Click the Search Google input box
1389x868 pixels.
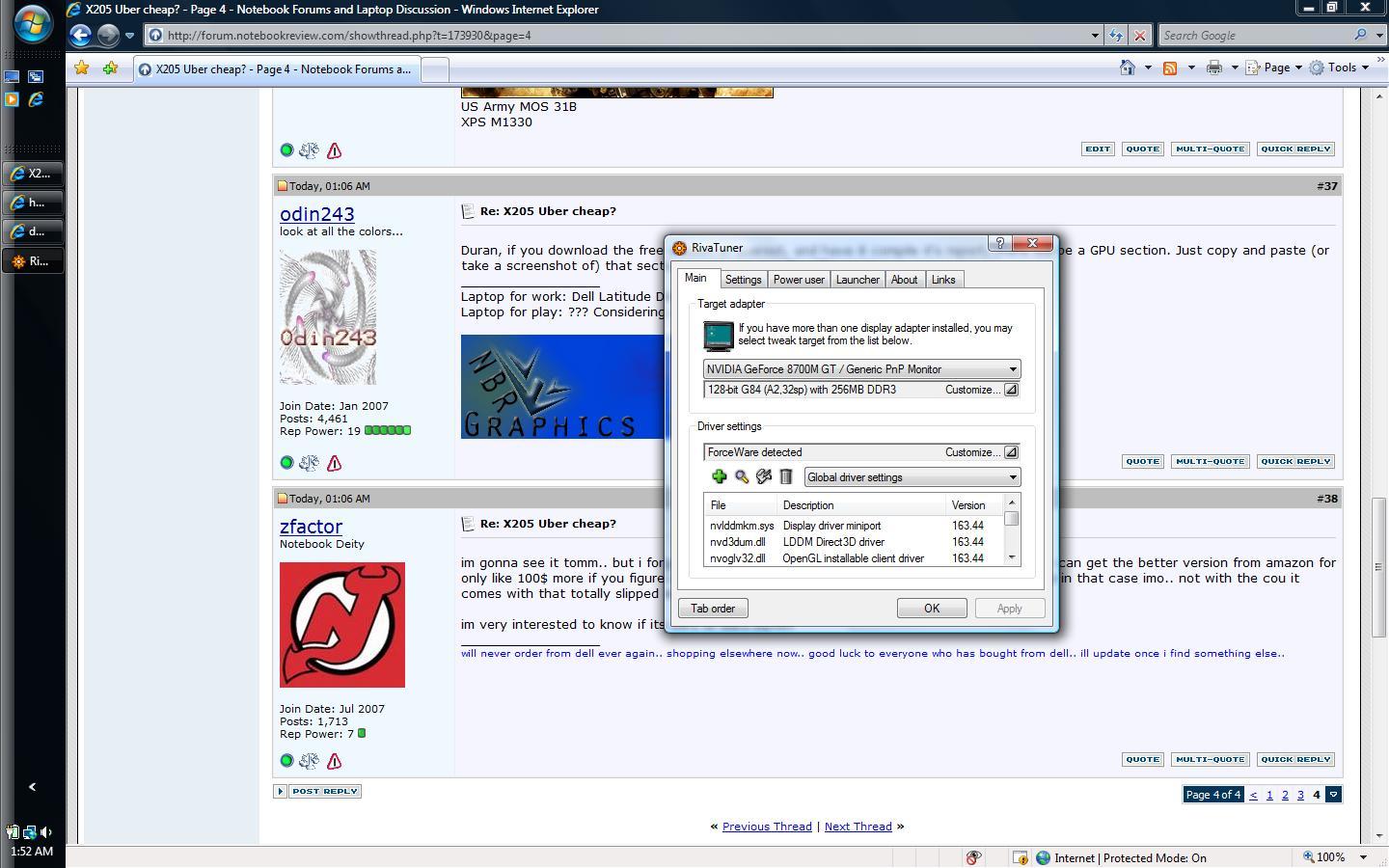pyautogui.click(x=1254, y=36)
